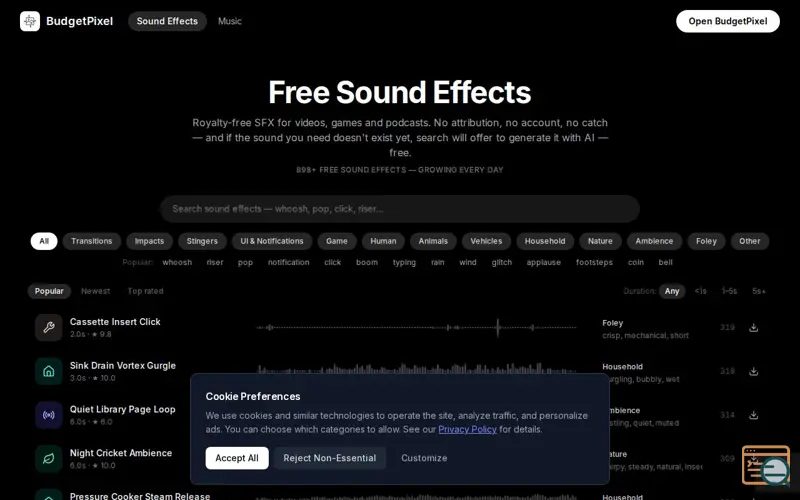The image size is (800, 500).
Task: Switch to the Music tab
Action: (230, 21)
